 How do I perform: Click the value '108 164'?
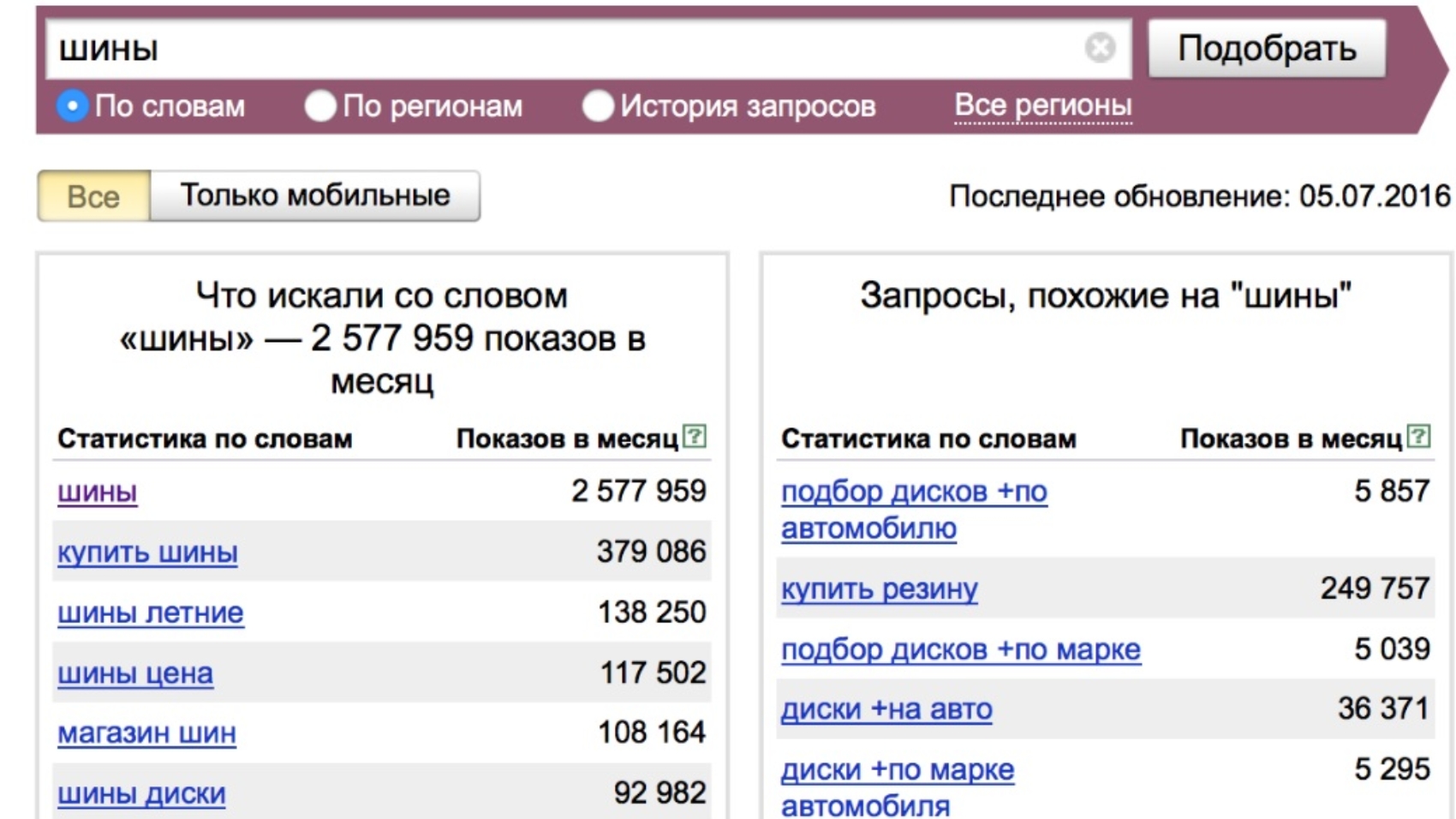click(x=652, y=732)
